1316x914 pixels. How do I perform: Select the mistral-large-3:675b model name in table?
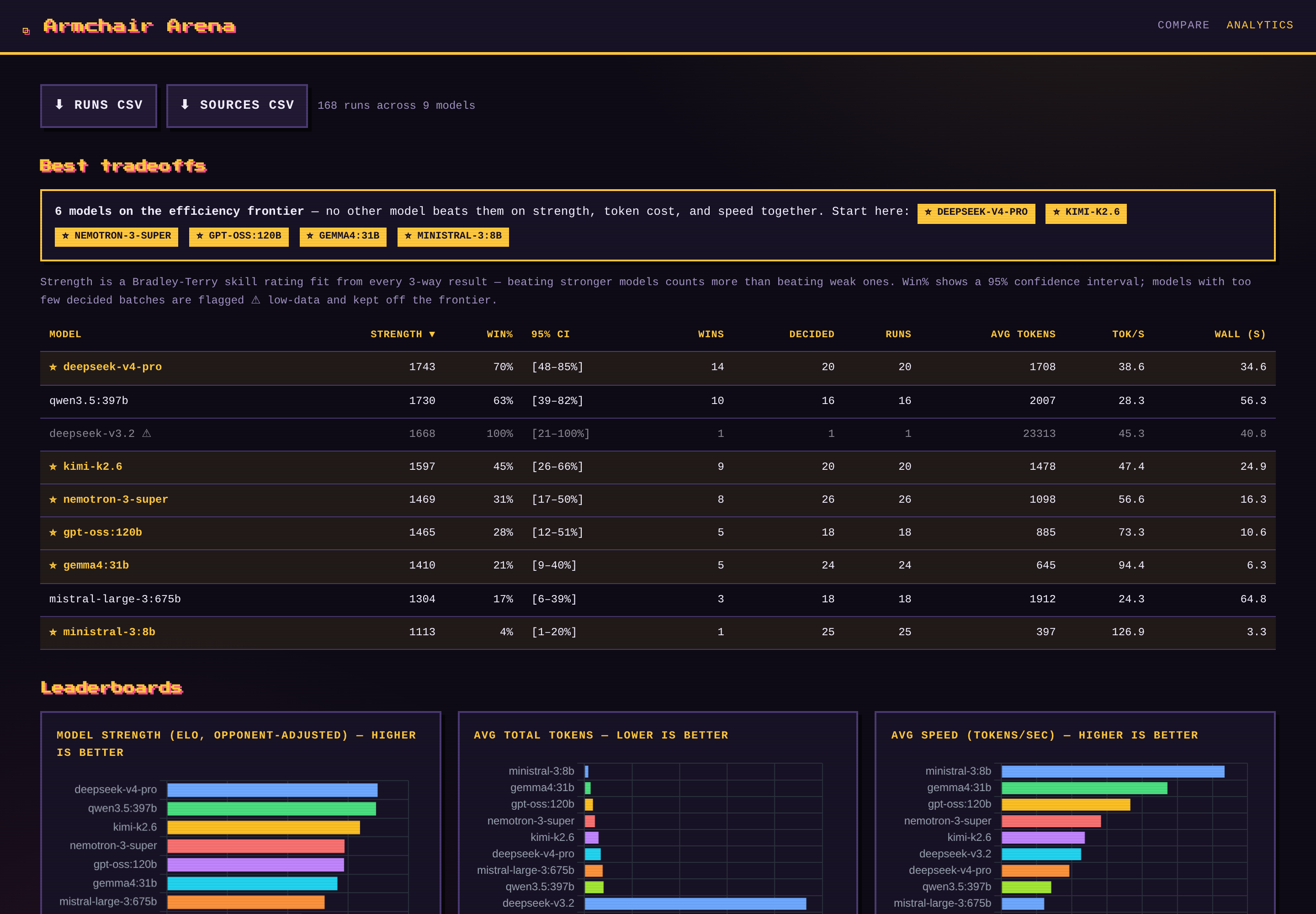(x=115, y=599)
